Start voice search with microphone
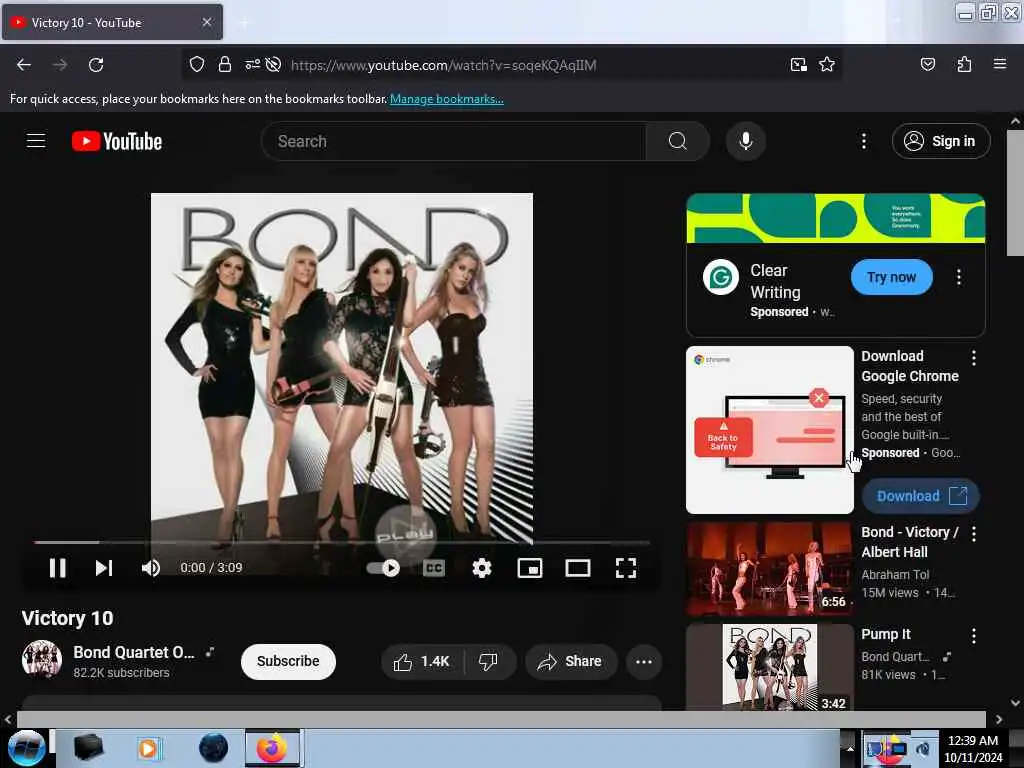Image resolution: width=1024 pixels, height=768 pixels. point(745,141)
